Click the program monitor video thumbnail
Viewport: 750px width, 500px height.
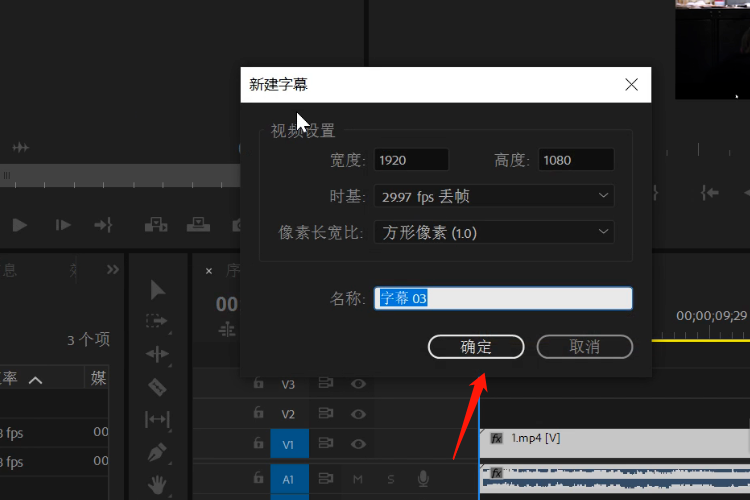click(x=713, y=49)
